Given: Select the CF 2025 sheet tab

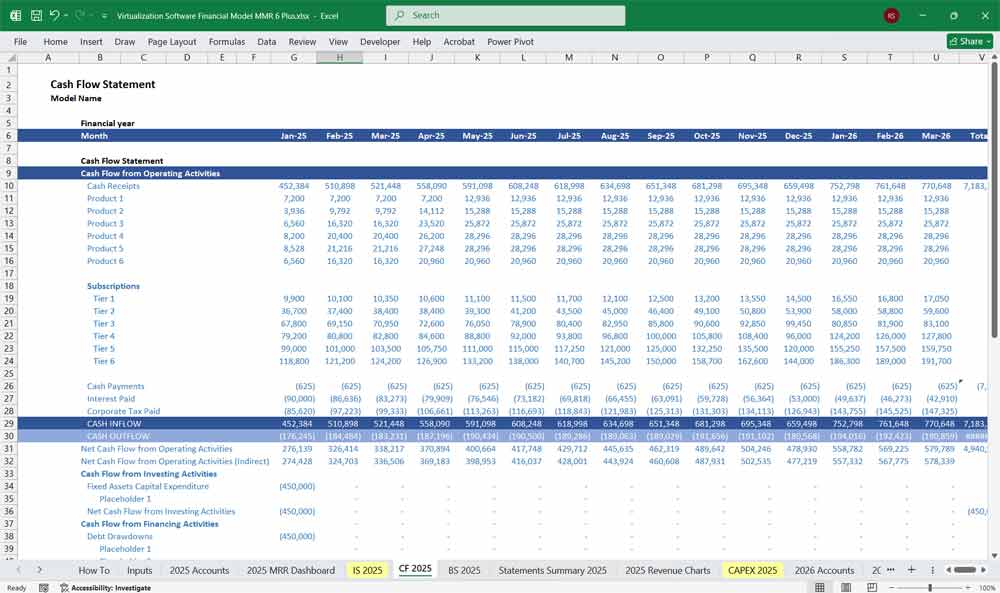Looking at the screenshot, I should pyautogui.click(x=415, y=569).
